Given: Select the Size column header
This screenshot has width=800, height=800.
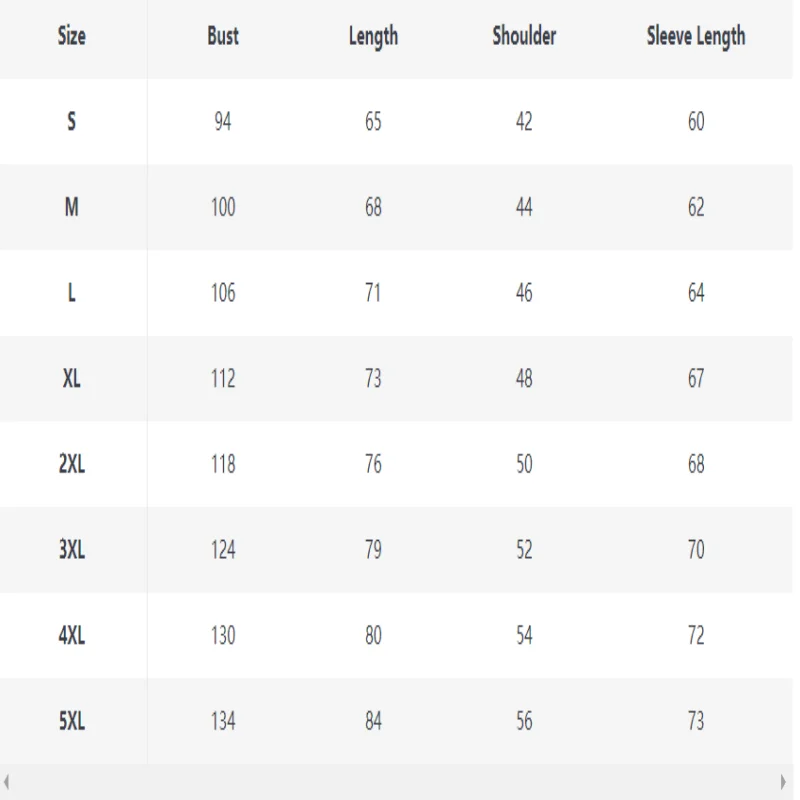Looking at the screenshot, I should 71,36.
